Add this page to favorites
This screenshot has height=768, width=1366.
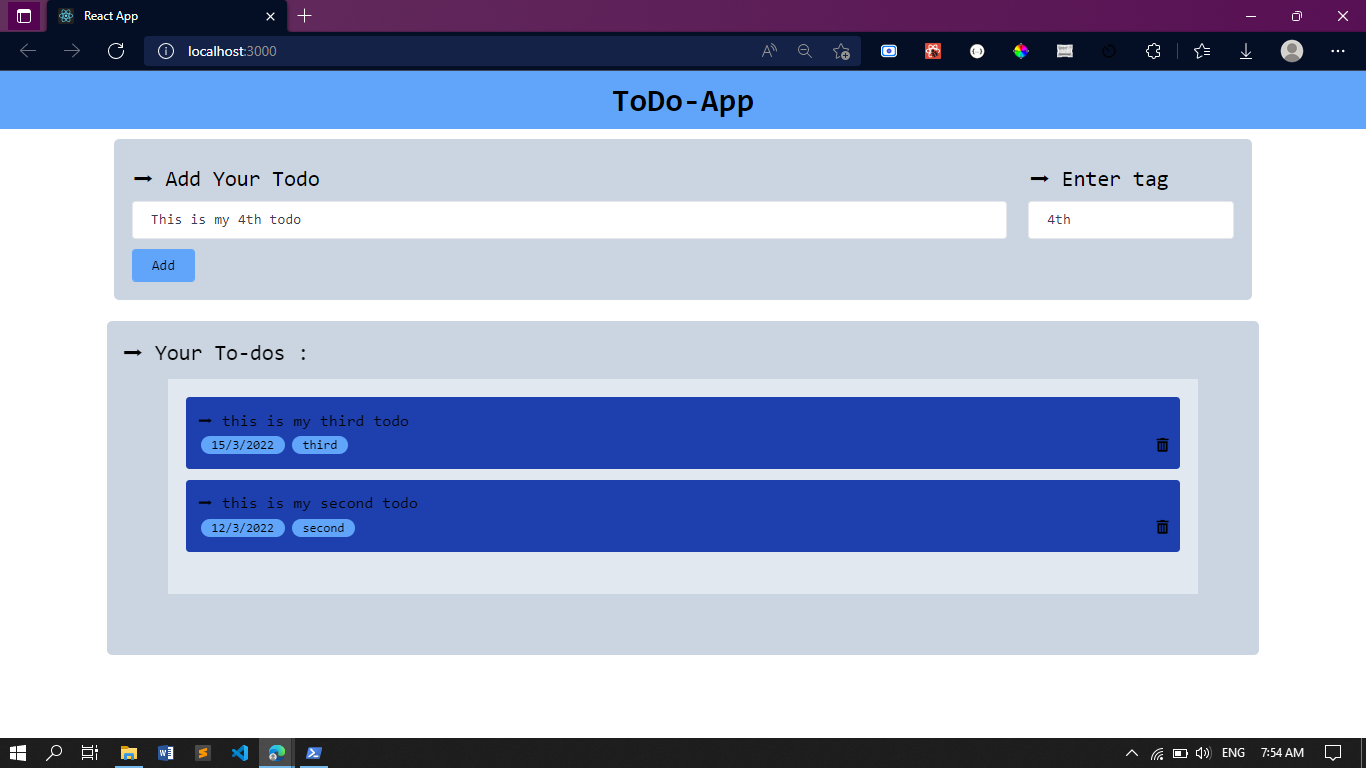click(x=841, y=51)
